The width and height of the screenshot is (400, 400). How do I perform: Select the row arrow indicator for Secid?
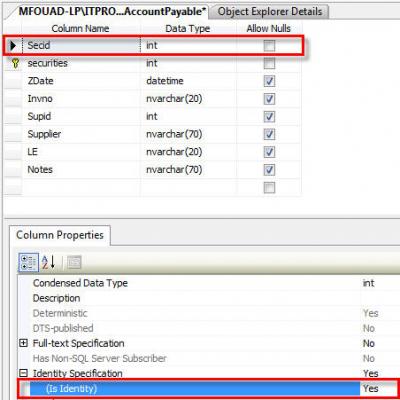13,45
